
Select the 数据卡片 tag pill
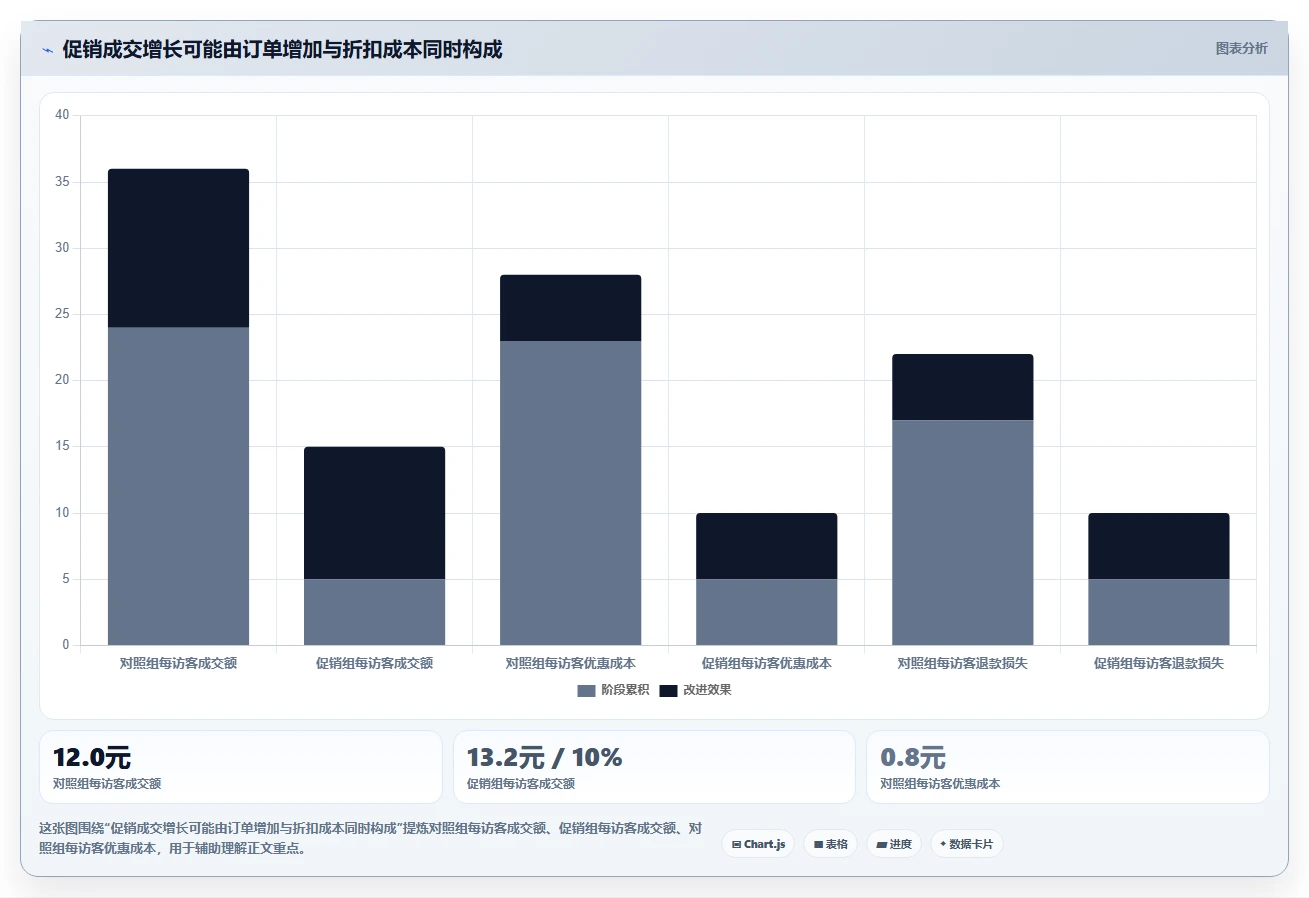967,844
